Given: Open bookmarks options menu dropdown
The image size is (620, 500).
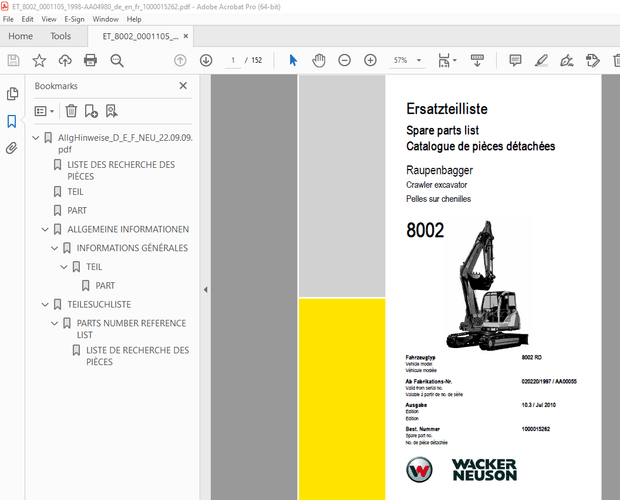Looking at the screenshot, I should tap(44, 111).
